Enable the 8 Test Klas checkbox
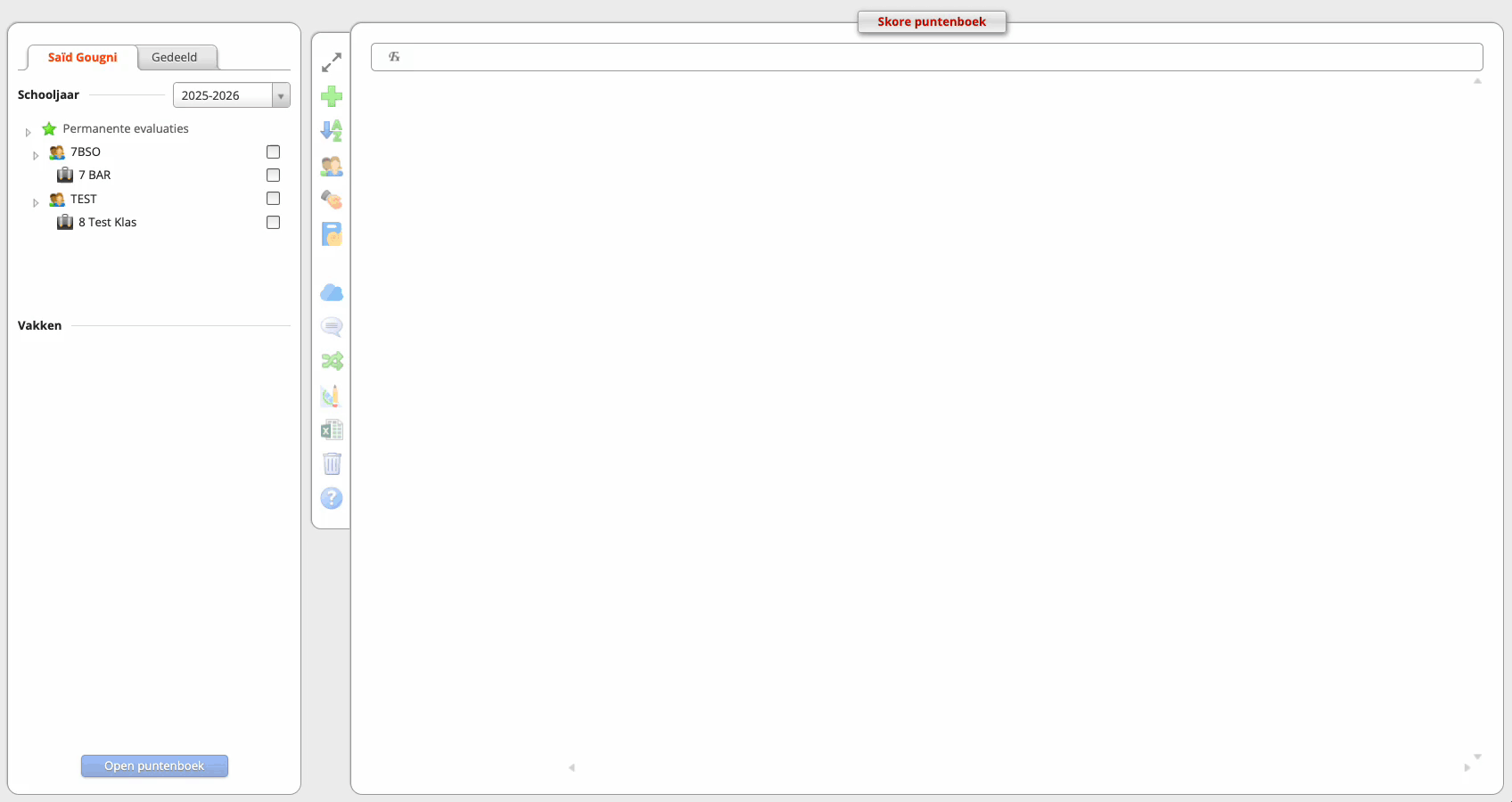Image resolution: width=1512 pixels, height=802 pixels. [x=273, y=223]
